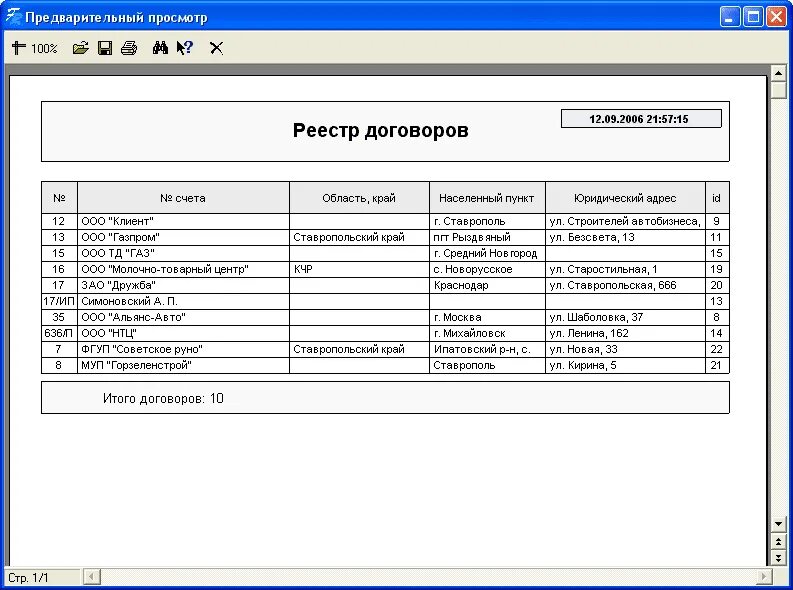Click the next page double-arrow button
Screen dimensions: 793x590
click(x=778, y=558)
